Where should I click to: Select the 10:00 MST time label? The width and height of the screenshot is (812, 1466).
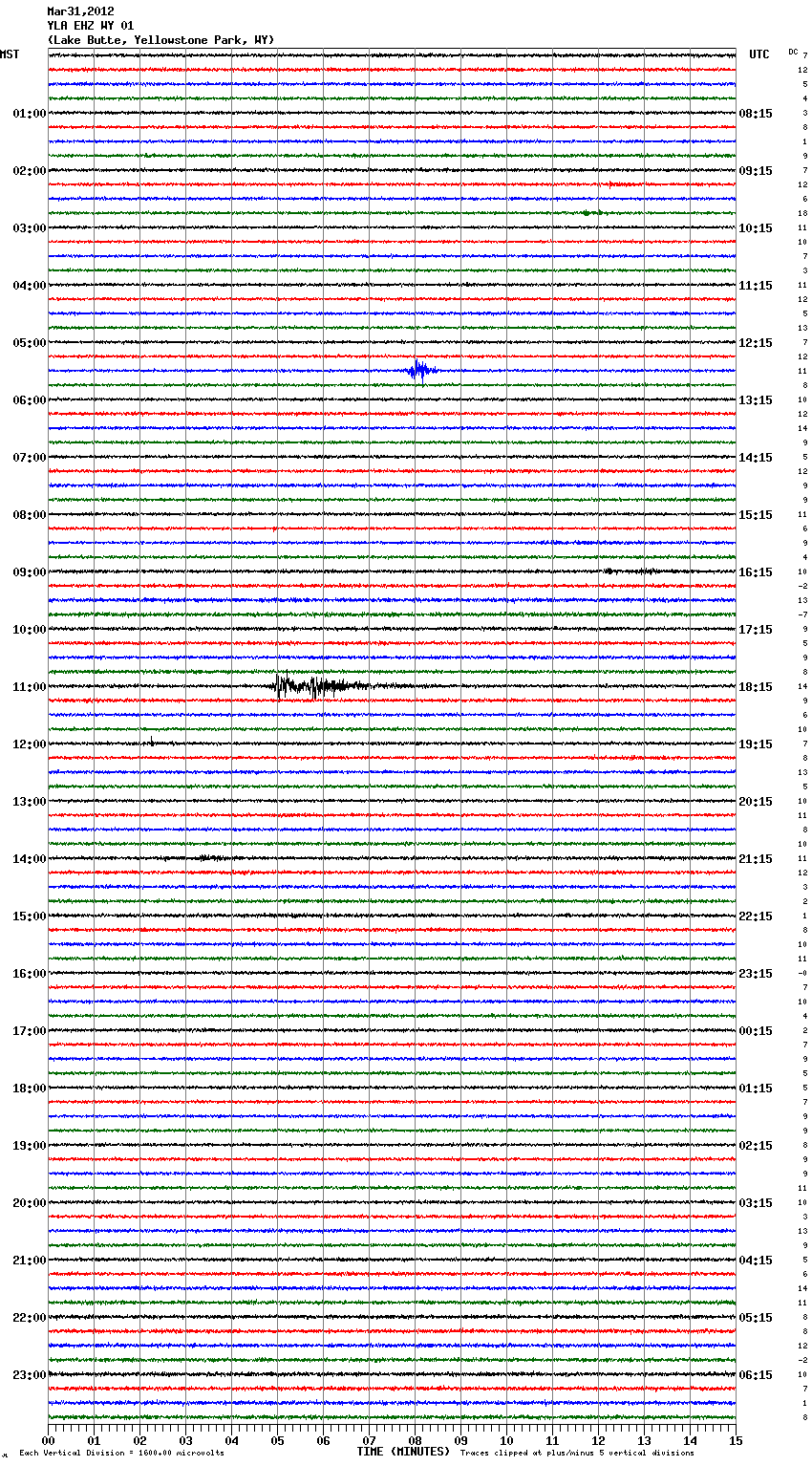[x=30, y=630]
